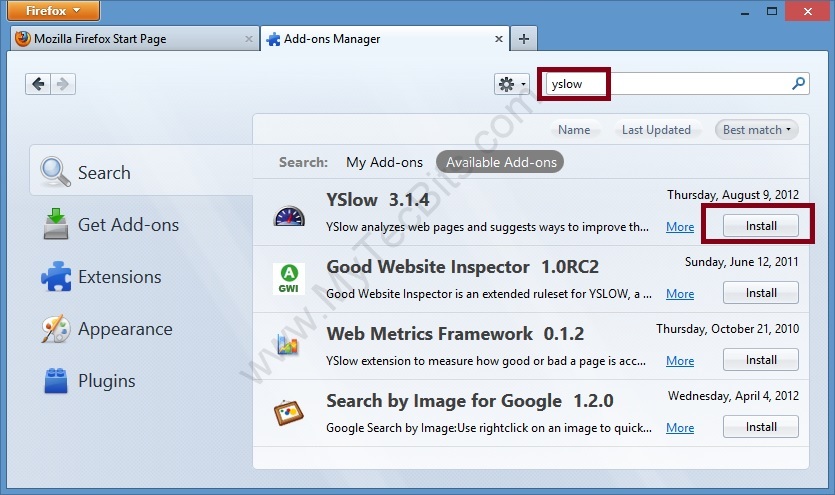Screen dimensions: 835x495
Task: Click the Web Metrics Framework chart icon
Action: click(x=288, y=345)
